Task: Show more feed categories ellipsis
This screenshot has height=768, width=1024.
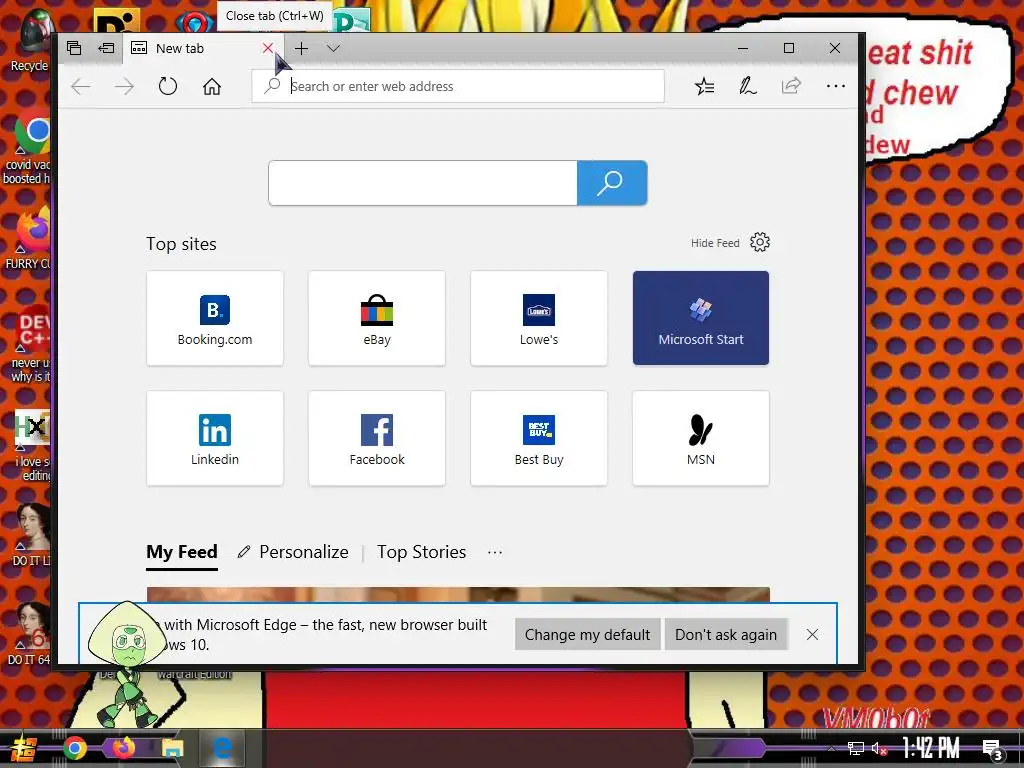Action: pyautogui.click(x=495, y=552)
